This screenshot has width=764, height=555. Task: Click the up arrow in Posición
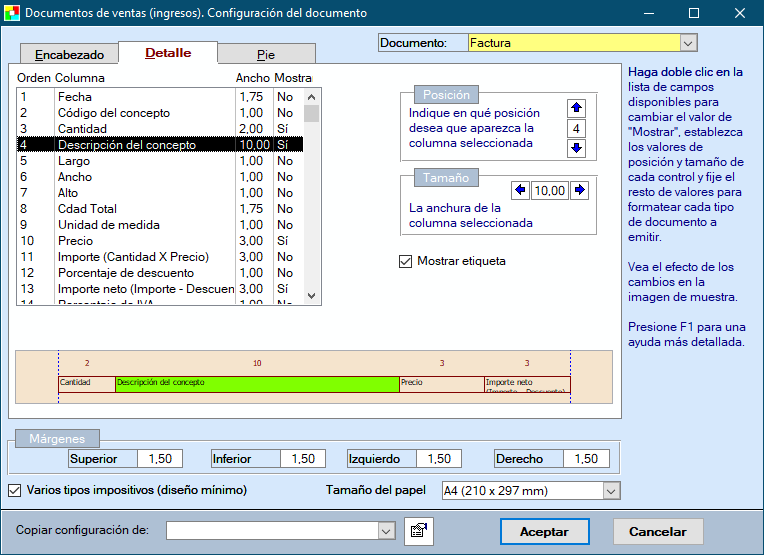click(x=576, y=109)
